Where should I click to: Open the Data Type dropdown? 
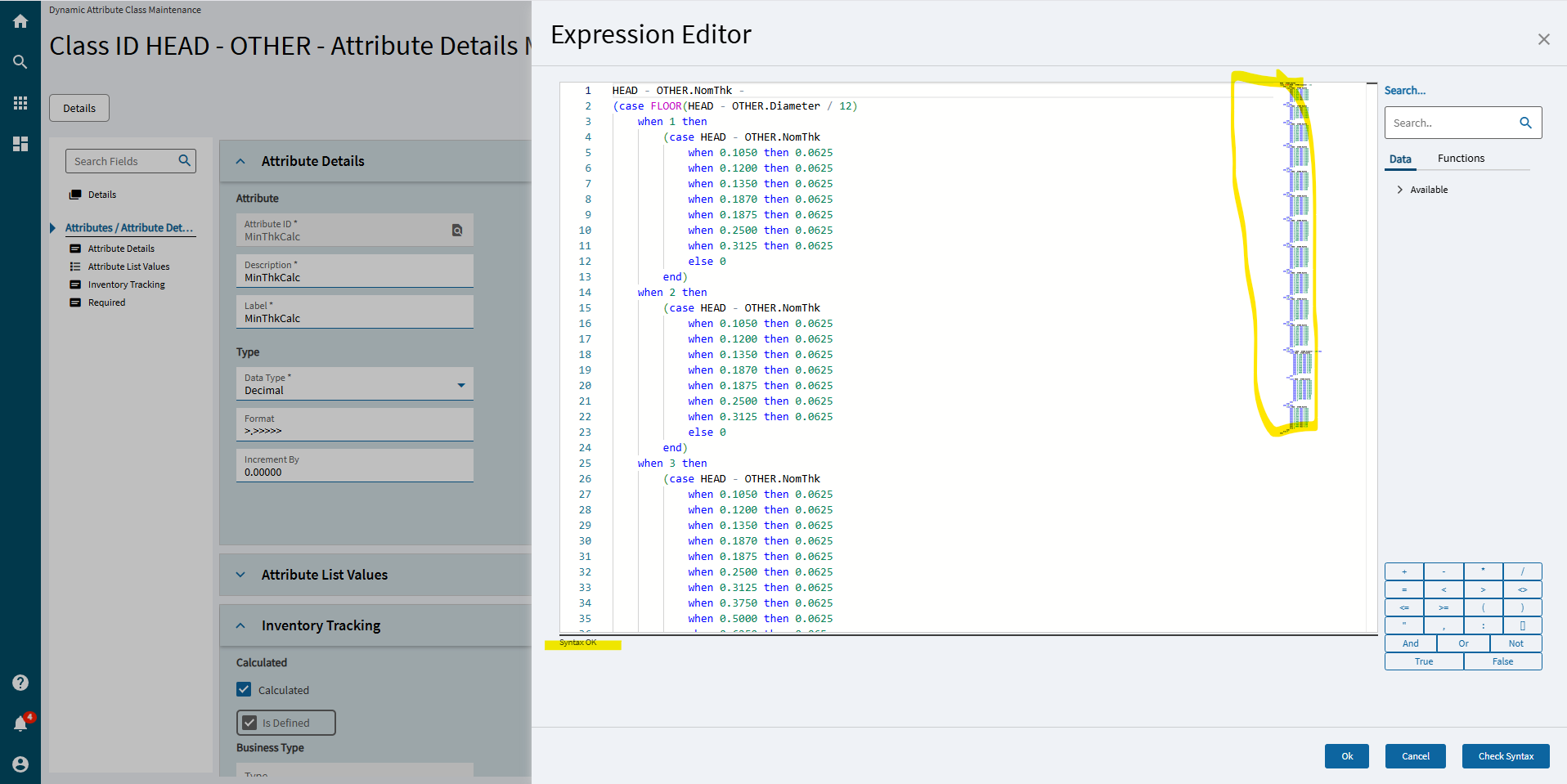(x=461, y=384)
